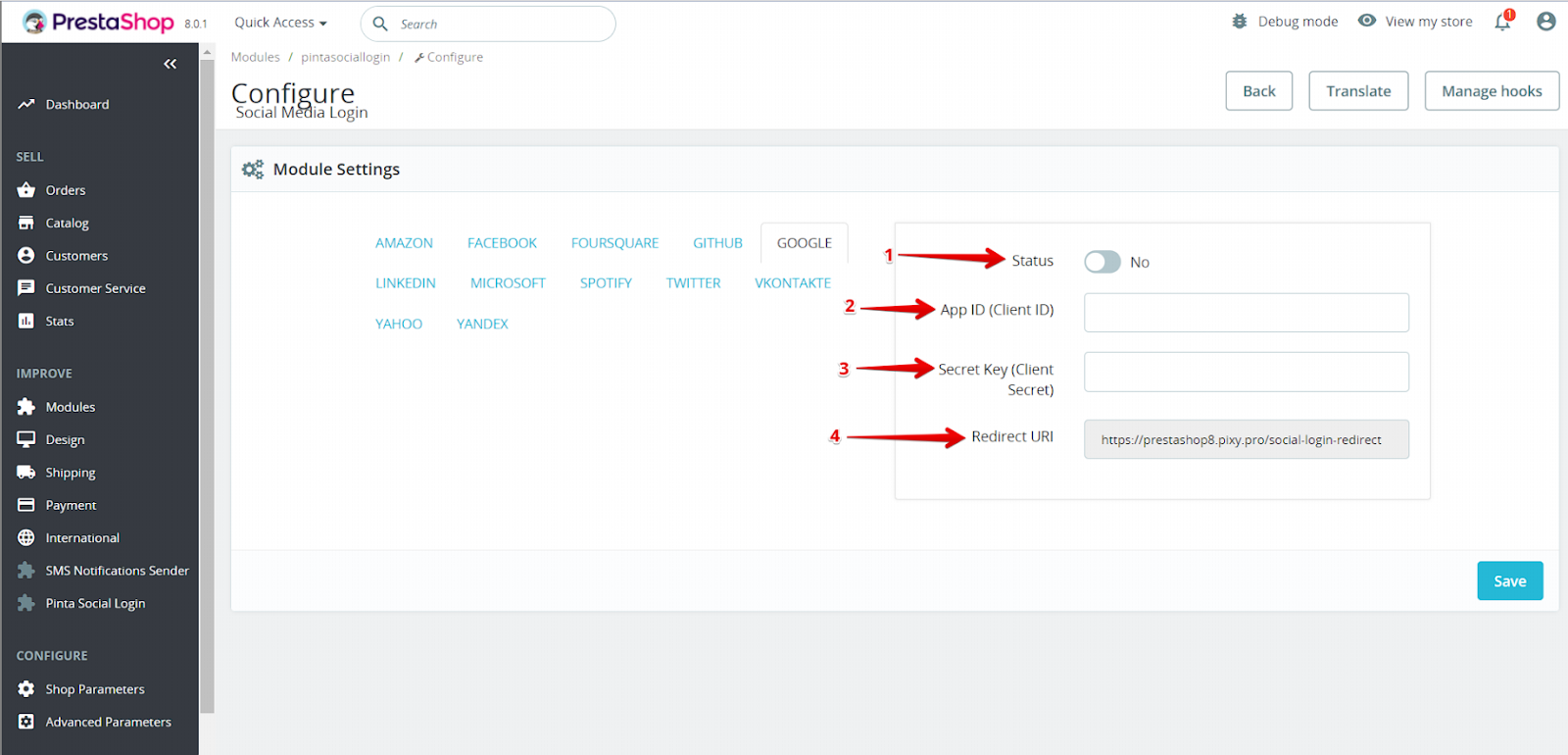Open the FOURSQUARE provider tab
The height and width of the screenshot is (755, 1568).
click(614, 243)
